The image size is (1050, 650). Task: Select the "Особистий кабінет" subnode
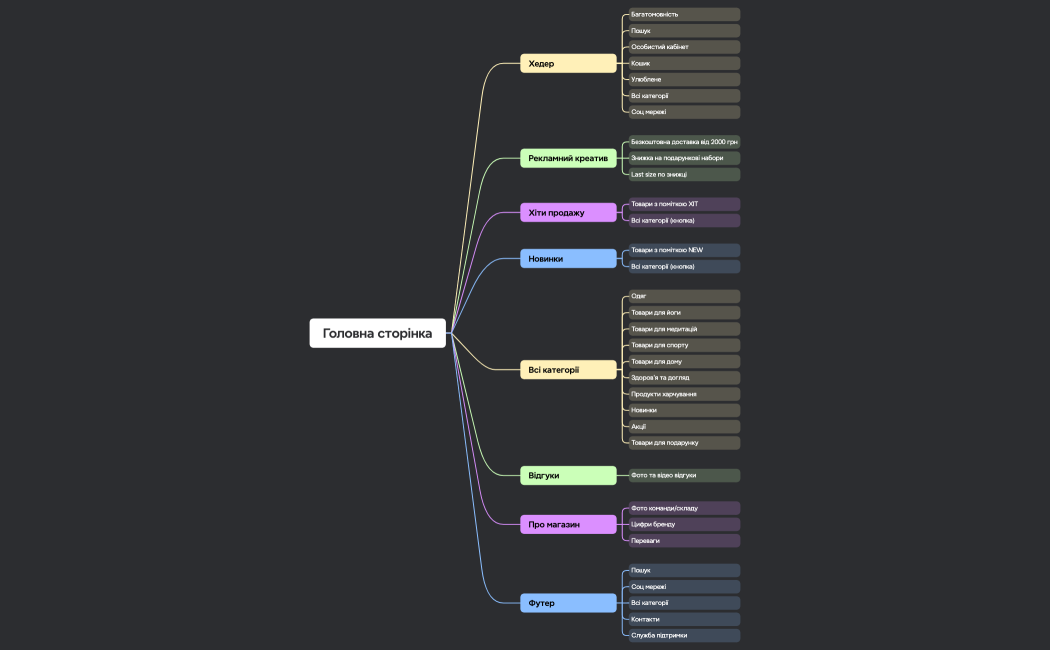pyautogui.click(x=684, y=47)
